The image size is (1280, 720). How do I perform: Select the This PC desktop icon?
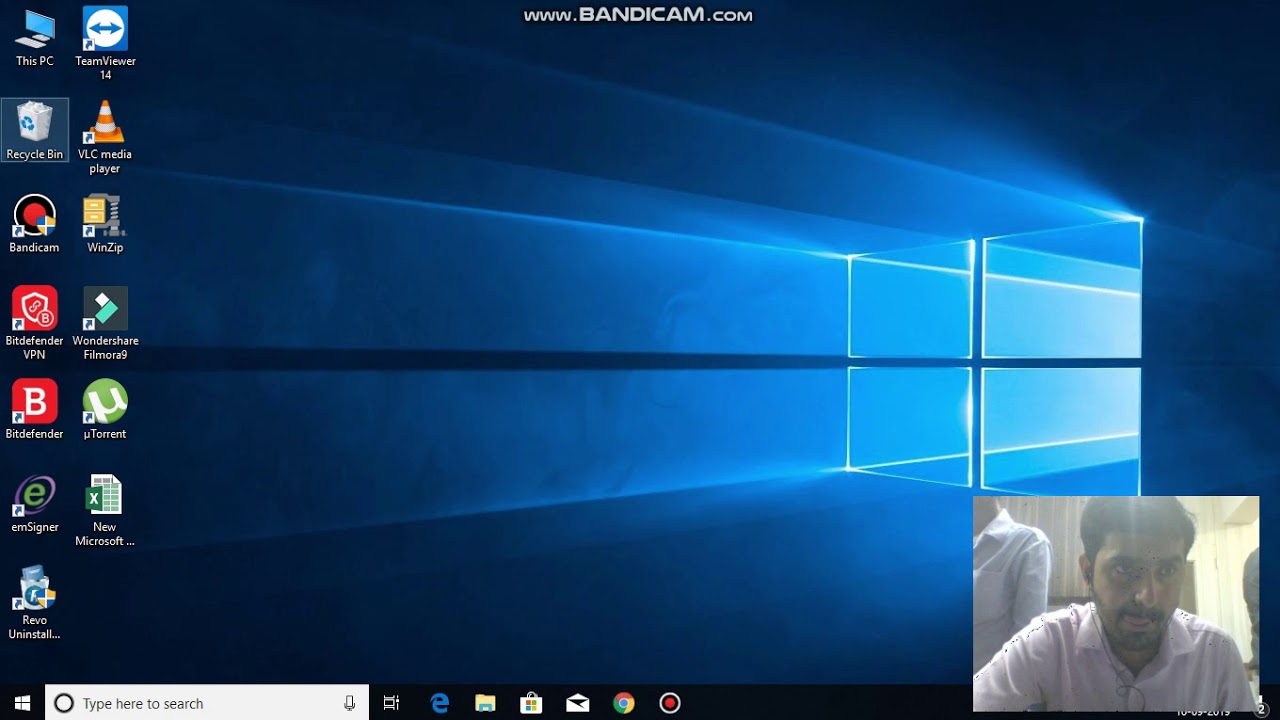pos(35,39)
